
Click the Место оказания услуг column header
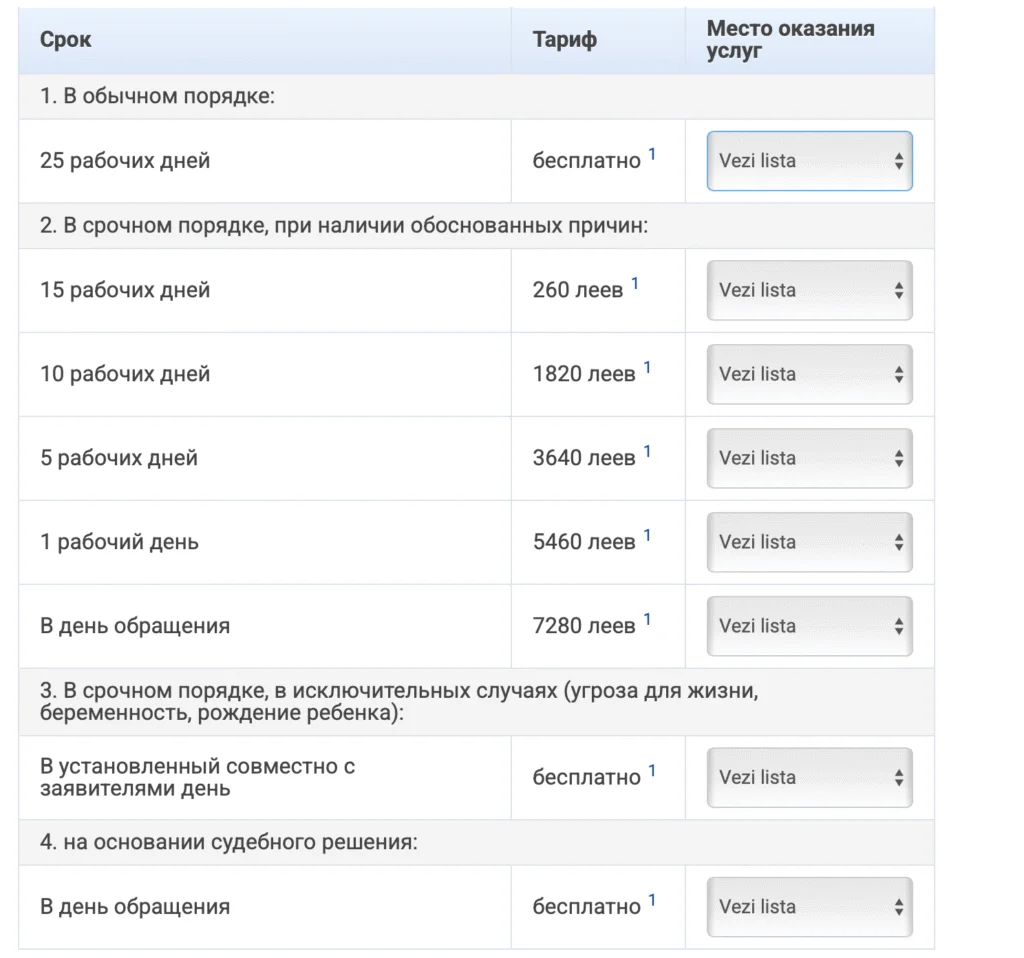790,39
